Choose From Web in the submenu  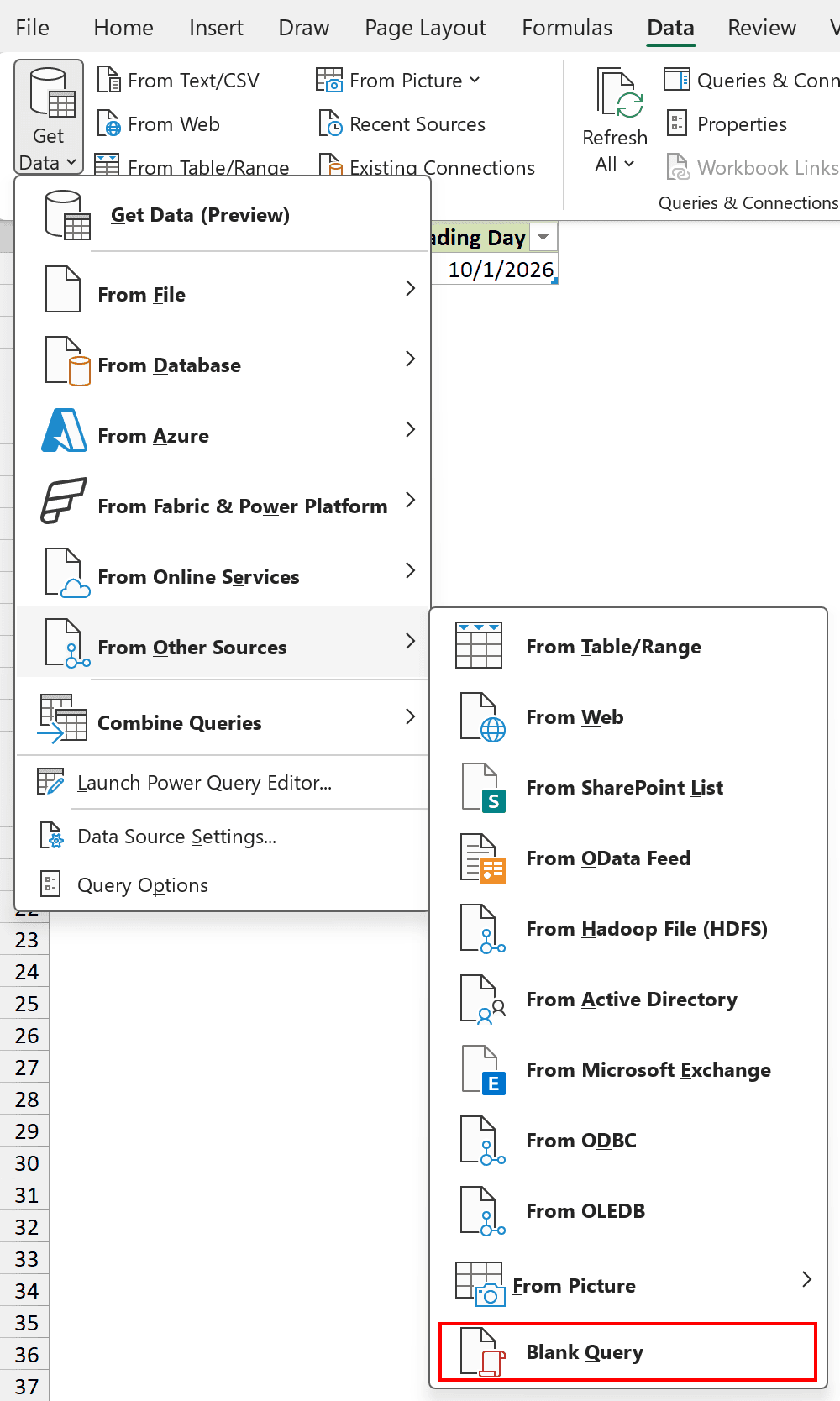(x=628, y=717)
